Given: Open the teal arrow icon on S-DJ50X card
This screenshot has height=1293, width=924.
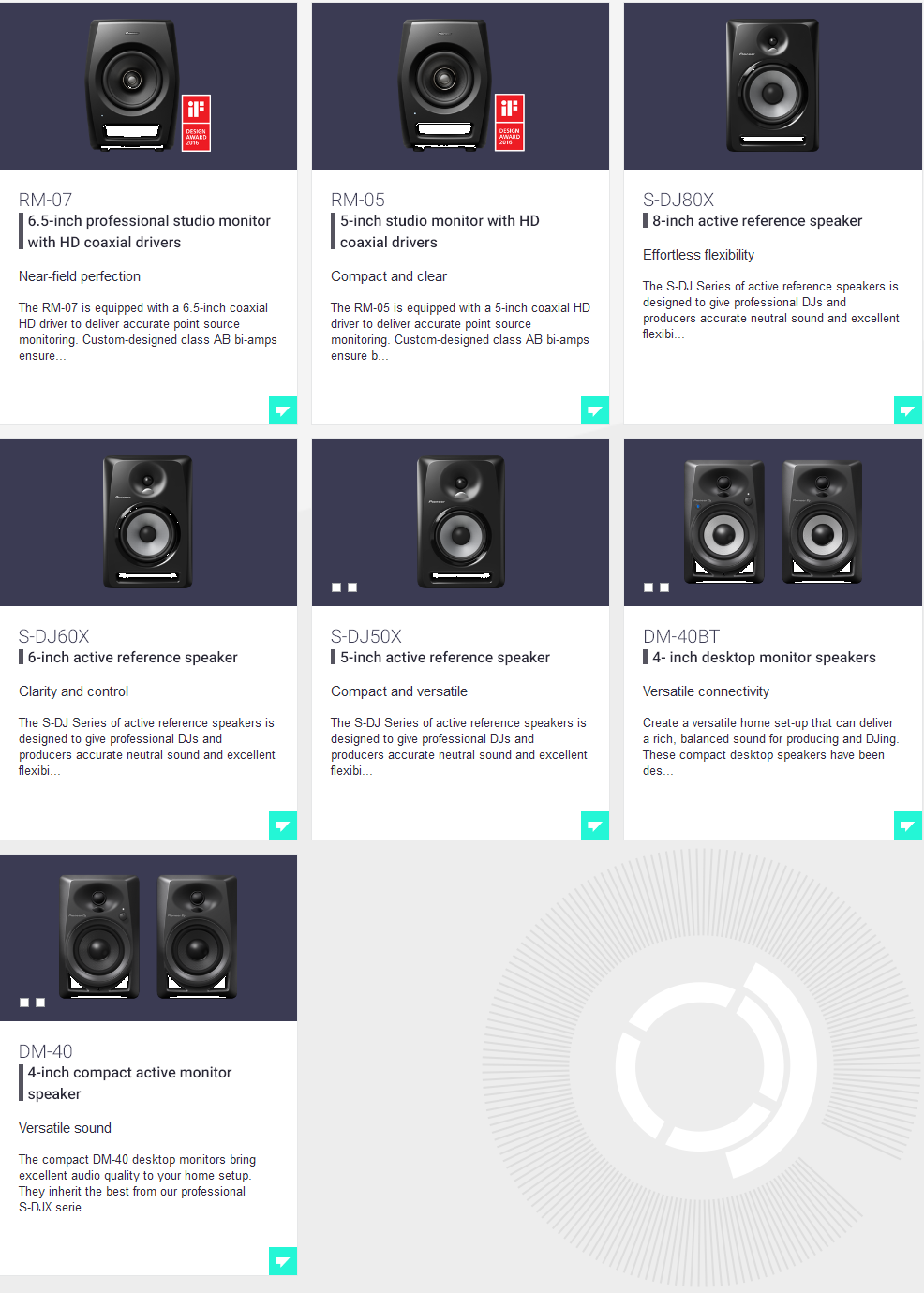Looking at the screenshot, I should [x=595, y=825].
